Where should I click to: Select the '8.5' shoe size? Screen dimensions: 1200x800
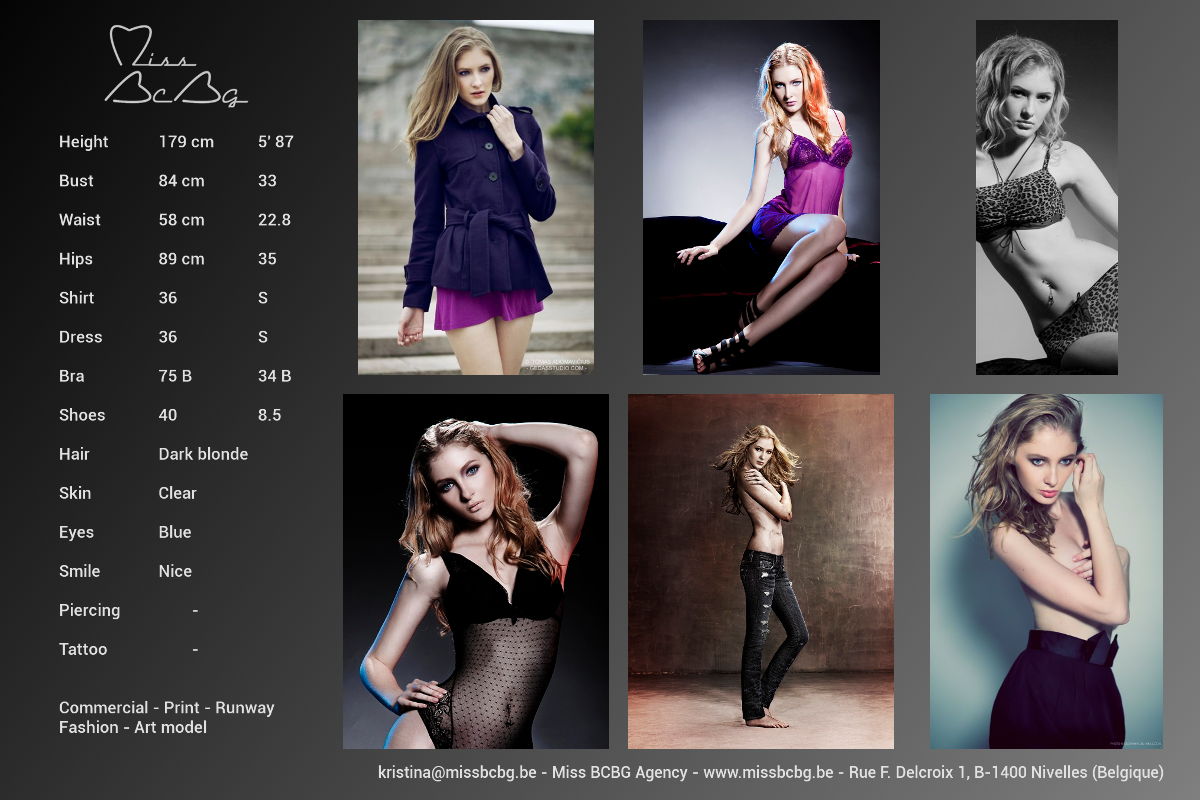(270, 415)
